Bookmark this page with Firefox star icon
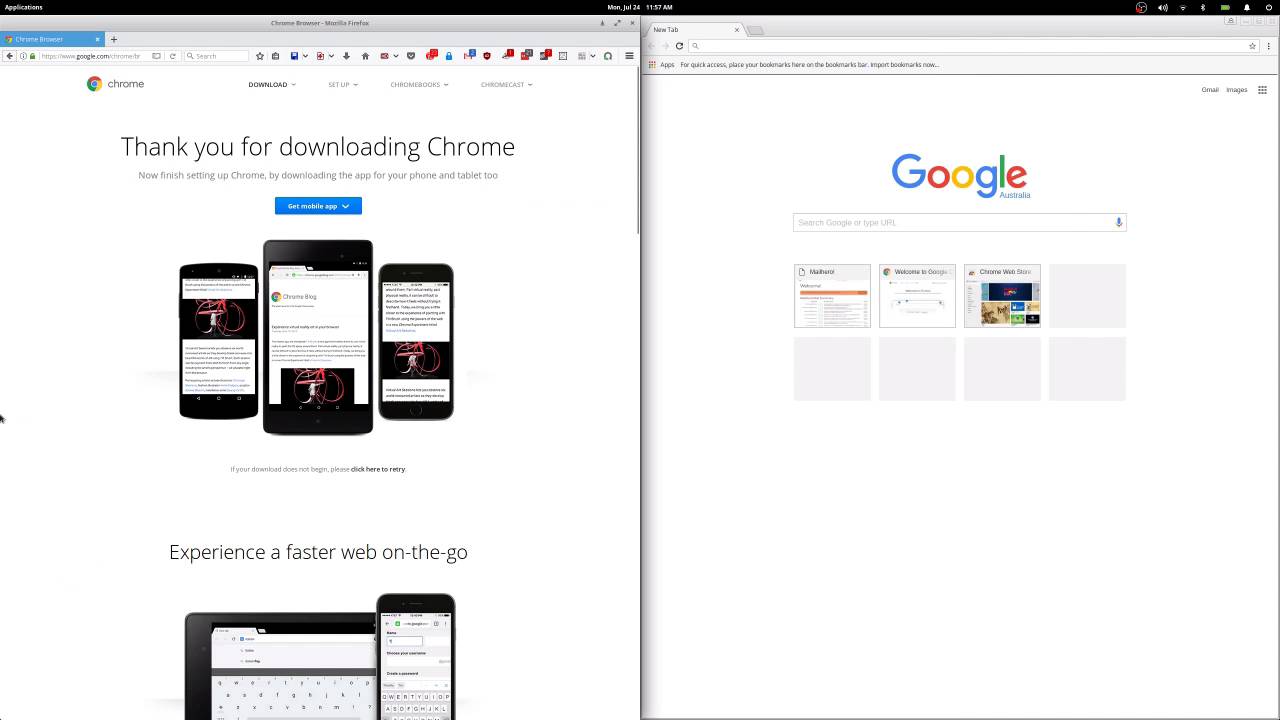The image size is (1280, 720). point(260,56)
